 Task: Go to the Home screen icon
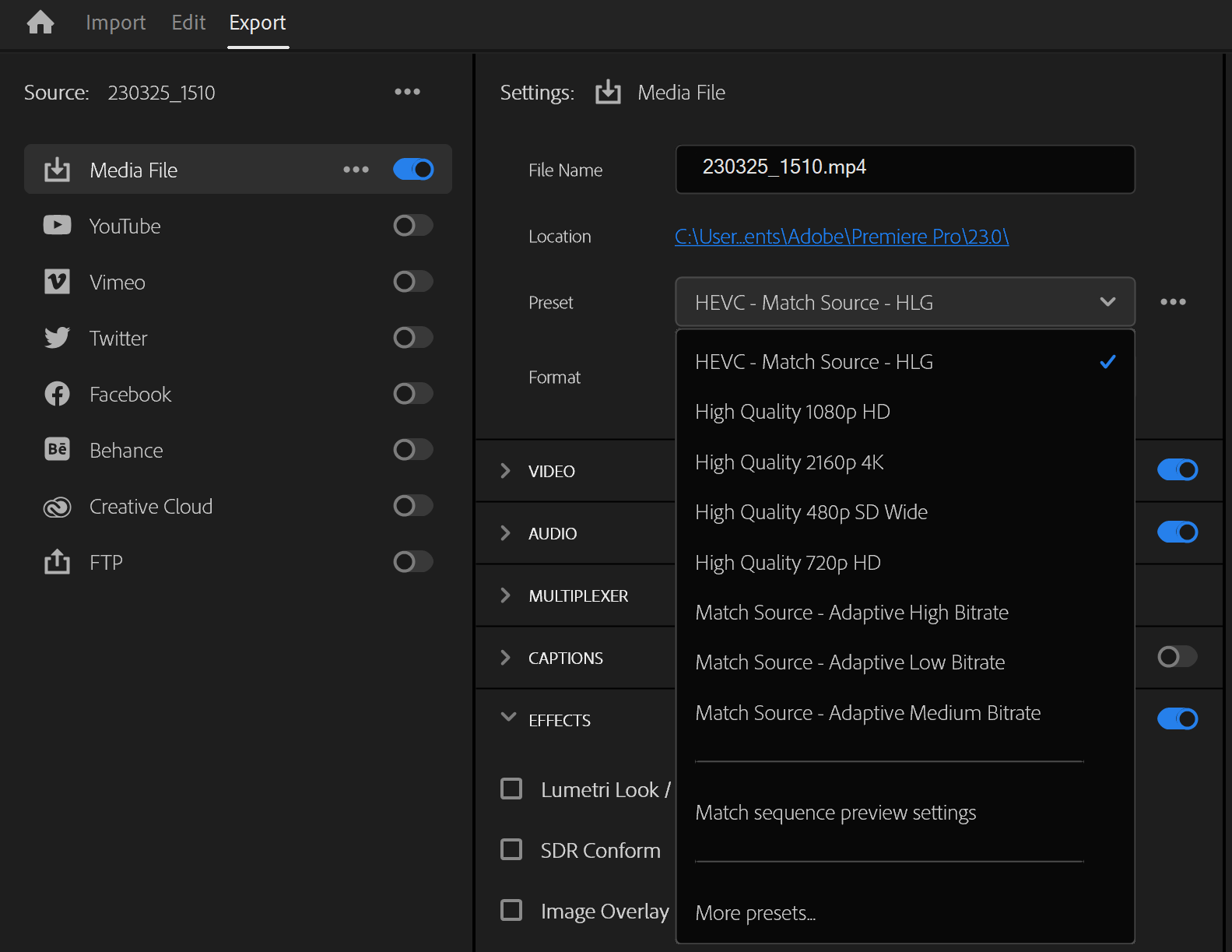coord(40,23)
